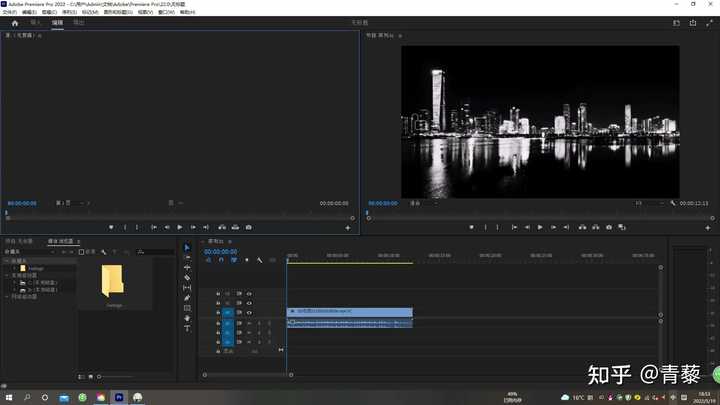Screen dimensions: 720x405
Task: Click Export Frame camera icon in Program monitor
Action: click(x=609, y=227)
